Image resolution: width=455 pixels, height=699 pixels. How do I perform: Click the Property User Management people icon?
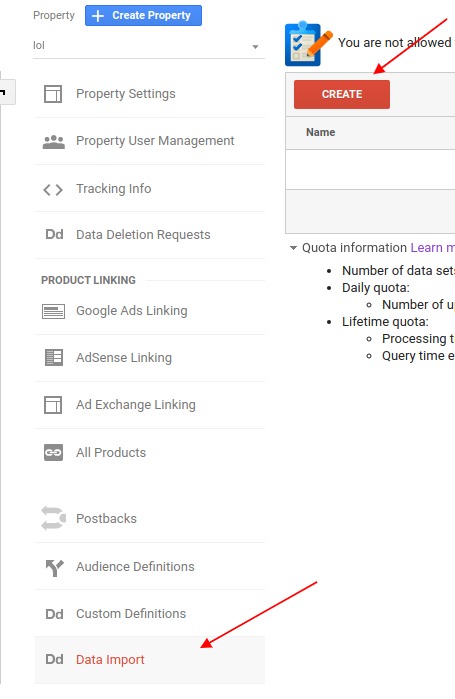pyautogui.click(x=53, y=141)
